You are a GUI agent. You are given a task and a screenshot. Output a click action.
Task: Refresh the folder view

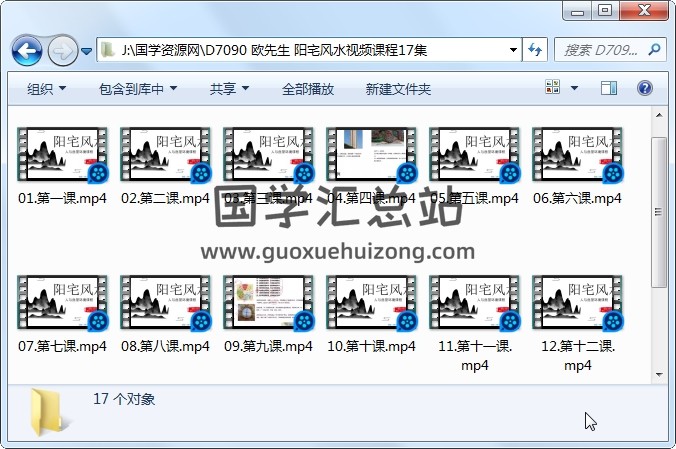(535, 50)
